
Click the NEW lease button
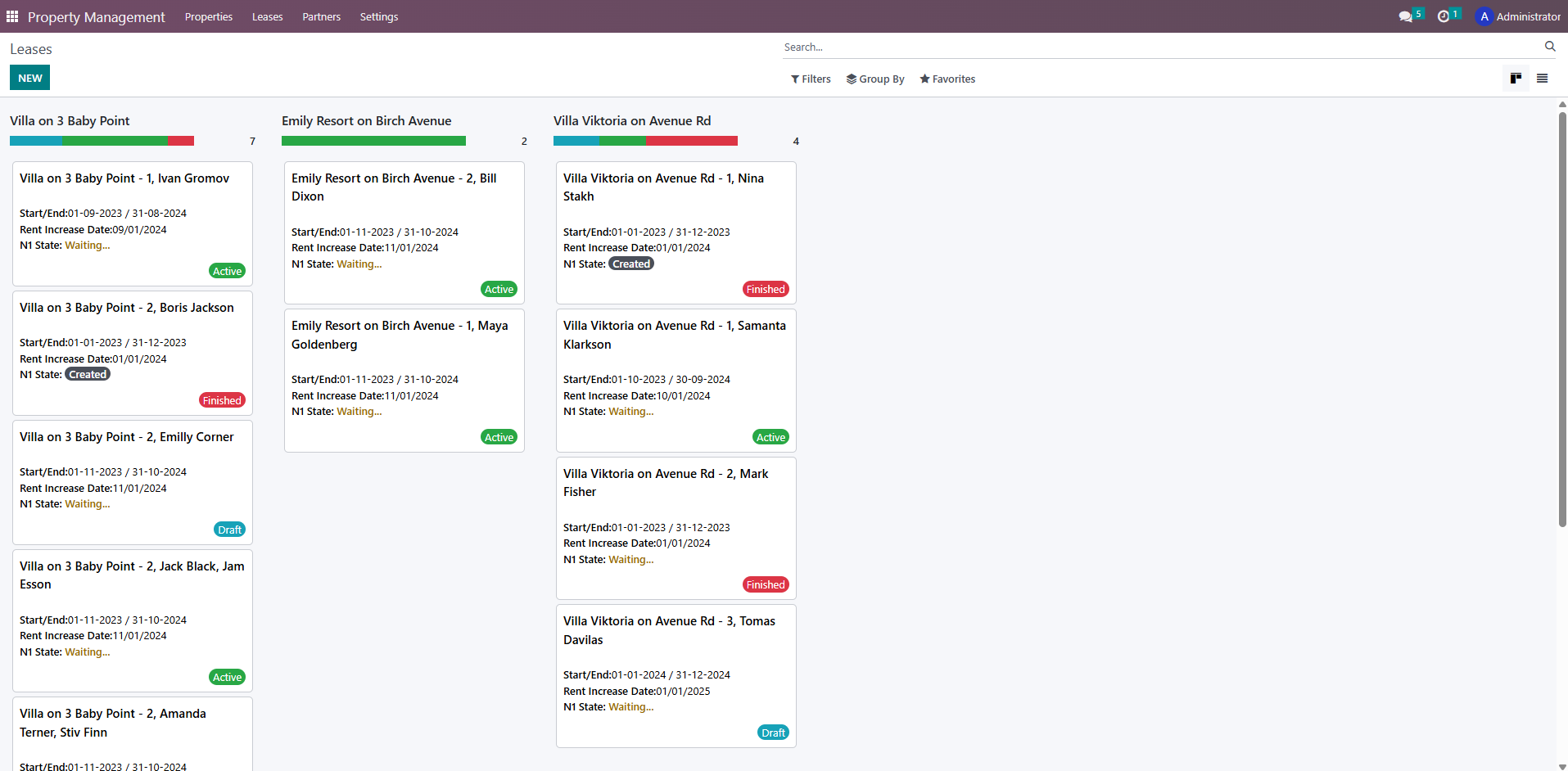pos(30,78)
